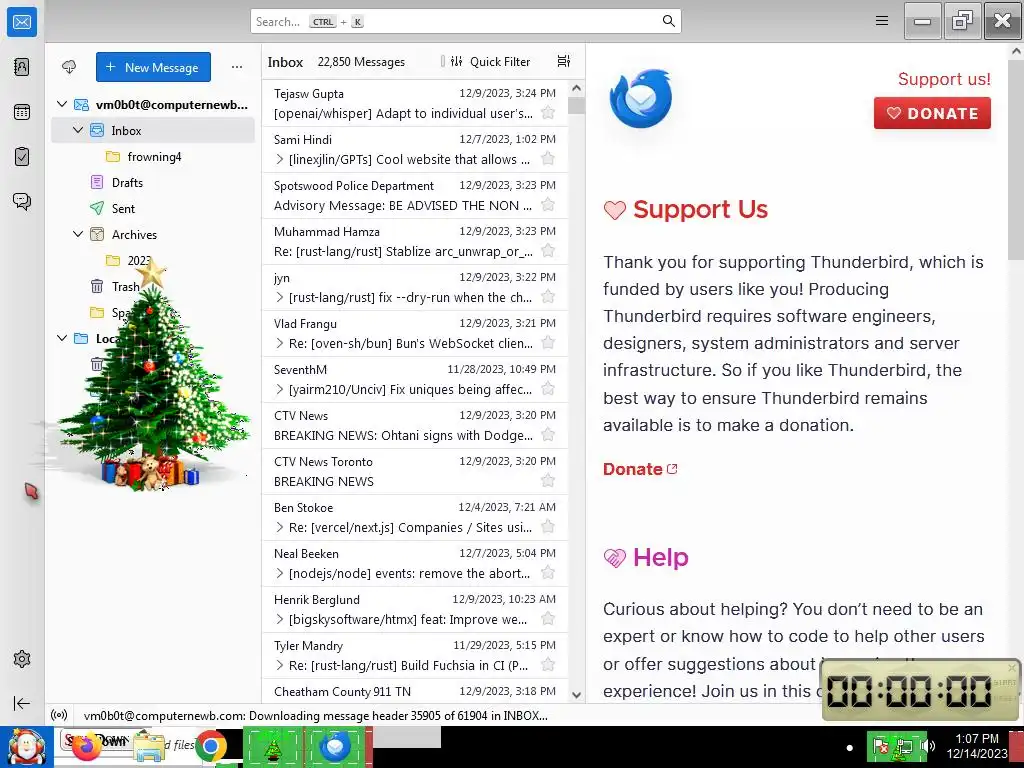Expand the Vlad Frangu thread
This screenshot has width=1024, height=768.
pos(280,343)
